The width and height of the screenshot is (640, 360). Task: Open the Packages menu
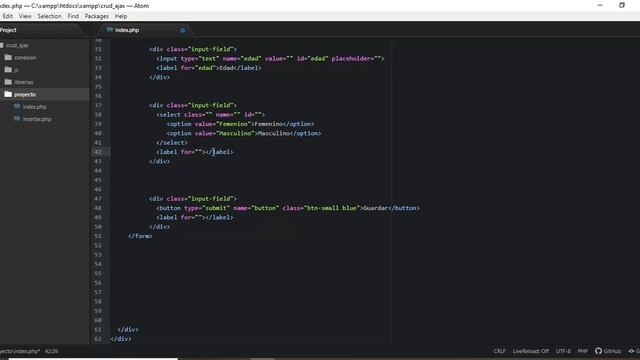97,16
